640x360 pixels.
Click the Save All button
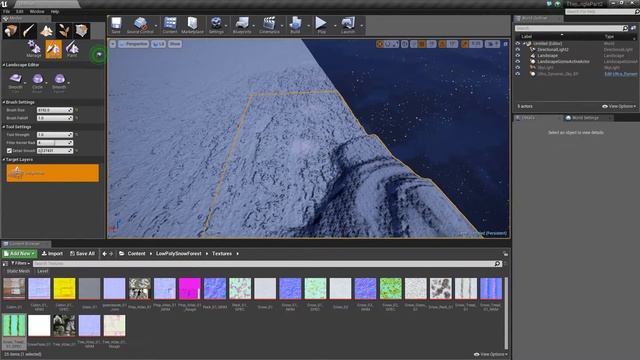point(82,253)
